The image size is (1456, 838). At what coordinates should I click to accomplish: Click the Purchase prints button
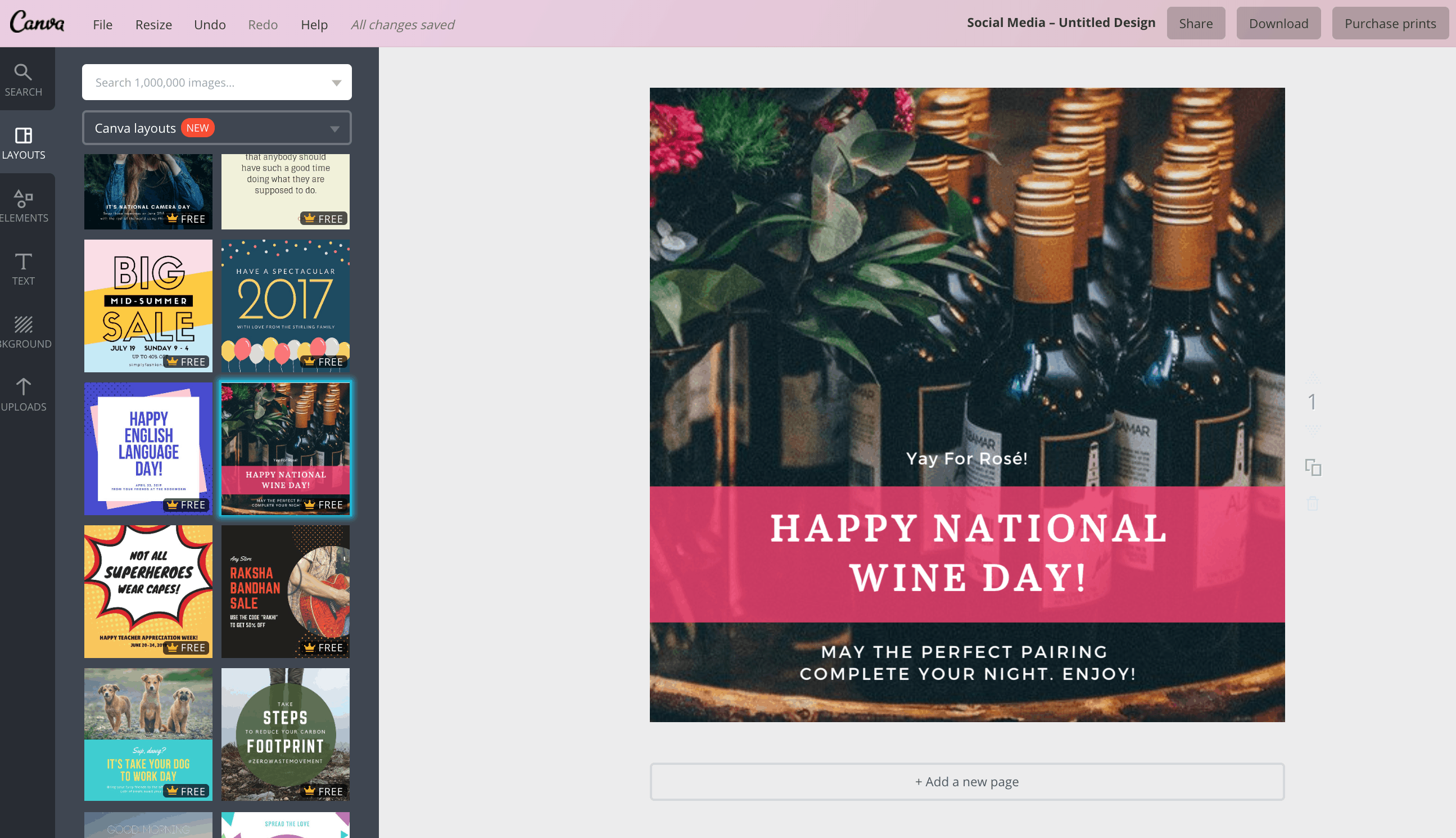(1390, 23)
